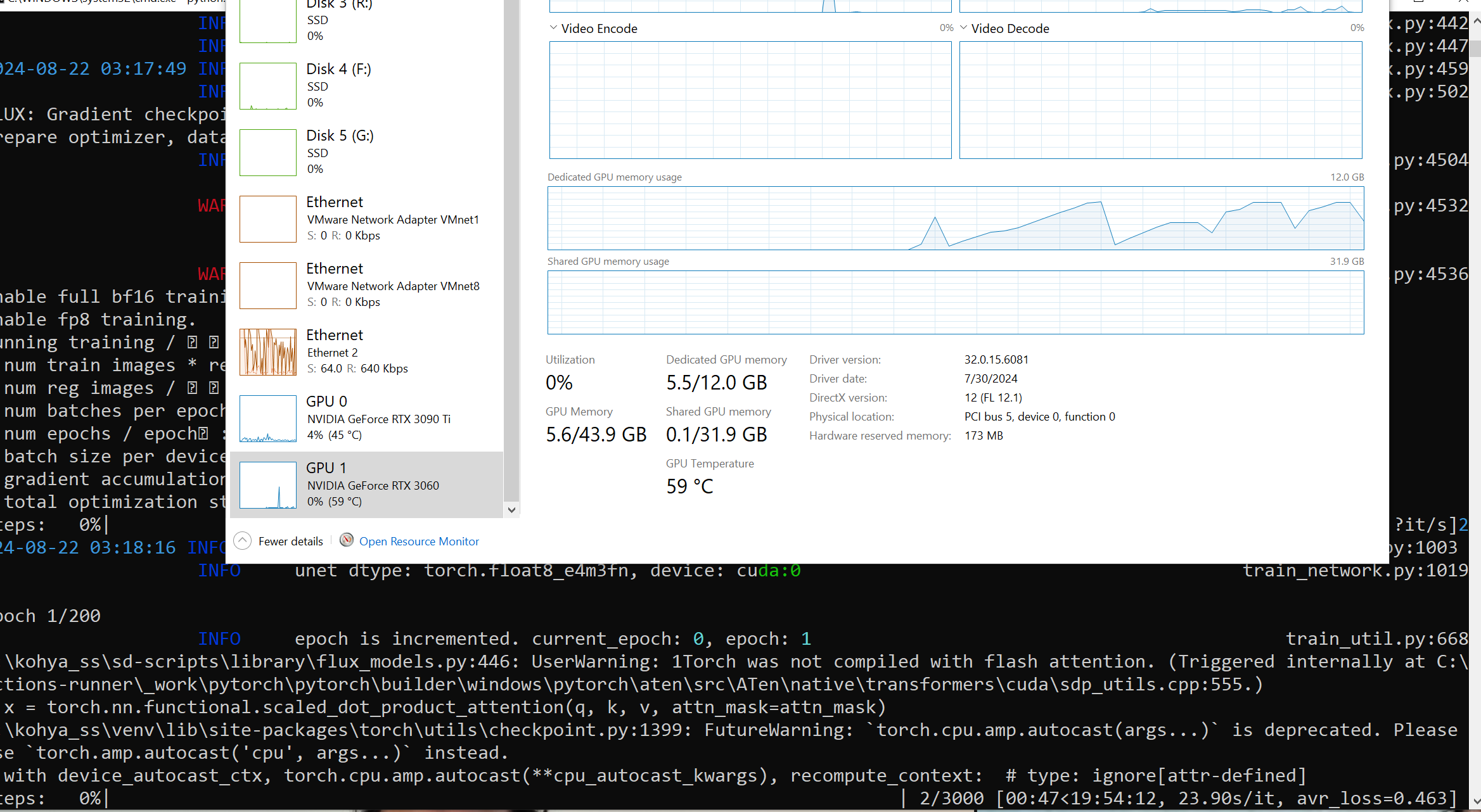Open the Video Decode engine dropdown
The height and width of the screenshot is (812, 1481).
click(963, 28)
